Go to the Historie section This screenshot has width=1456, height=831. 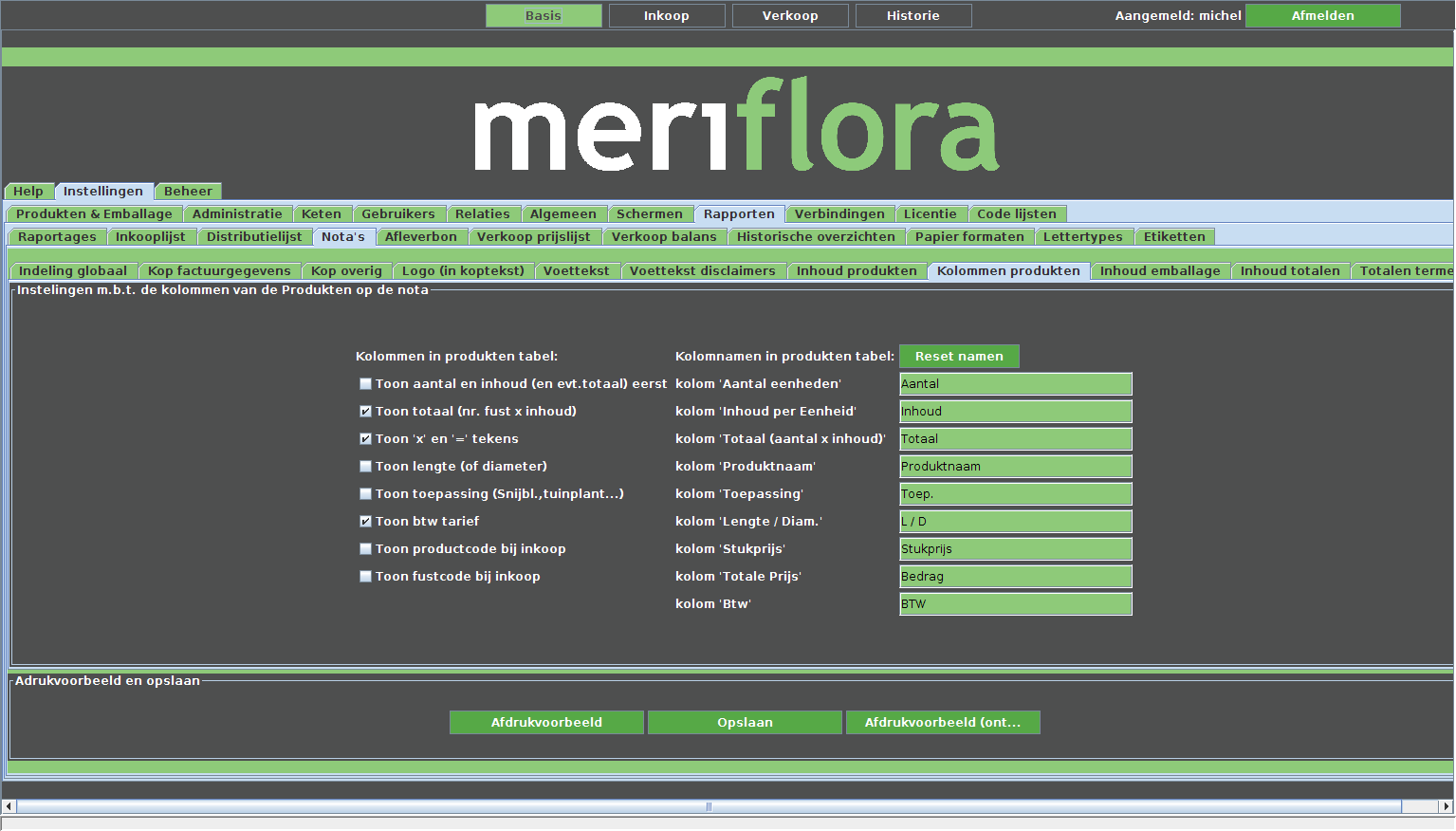[912, 16]
